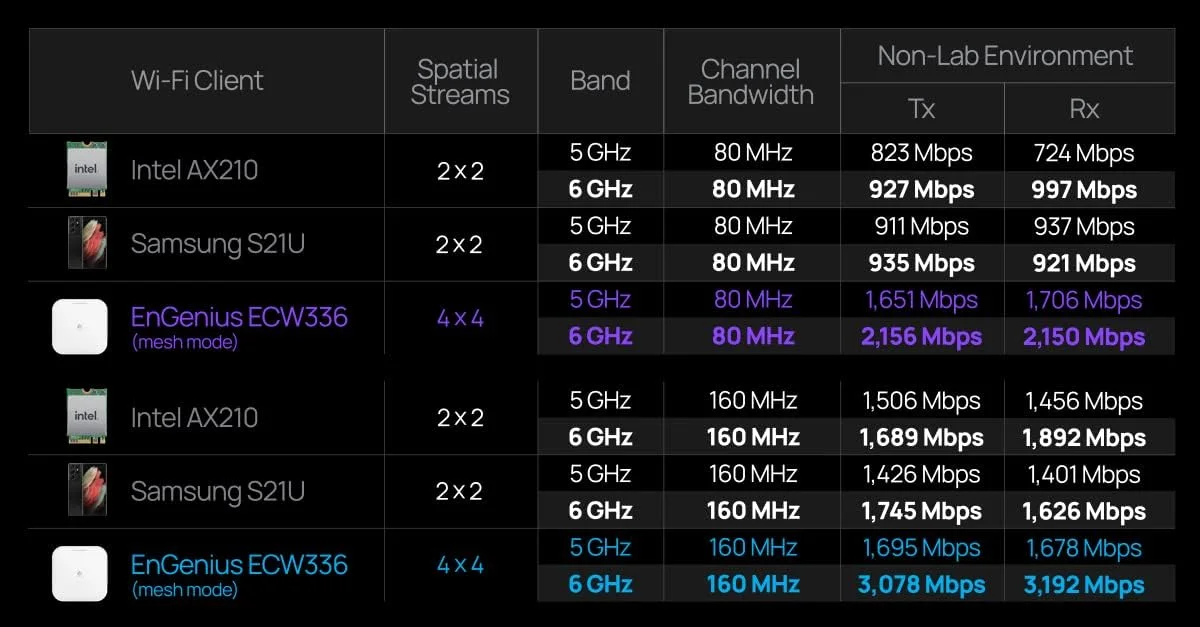Click the Non-Lab Environment header

coord(1005,56)
